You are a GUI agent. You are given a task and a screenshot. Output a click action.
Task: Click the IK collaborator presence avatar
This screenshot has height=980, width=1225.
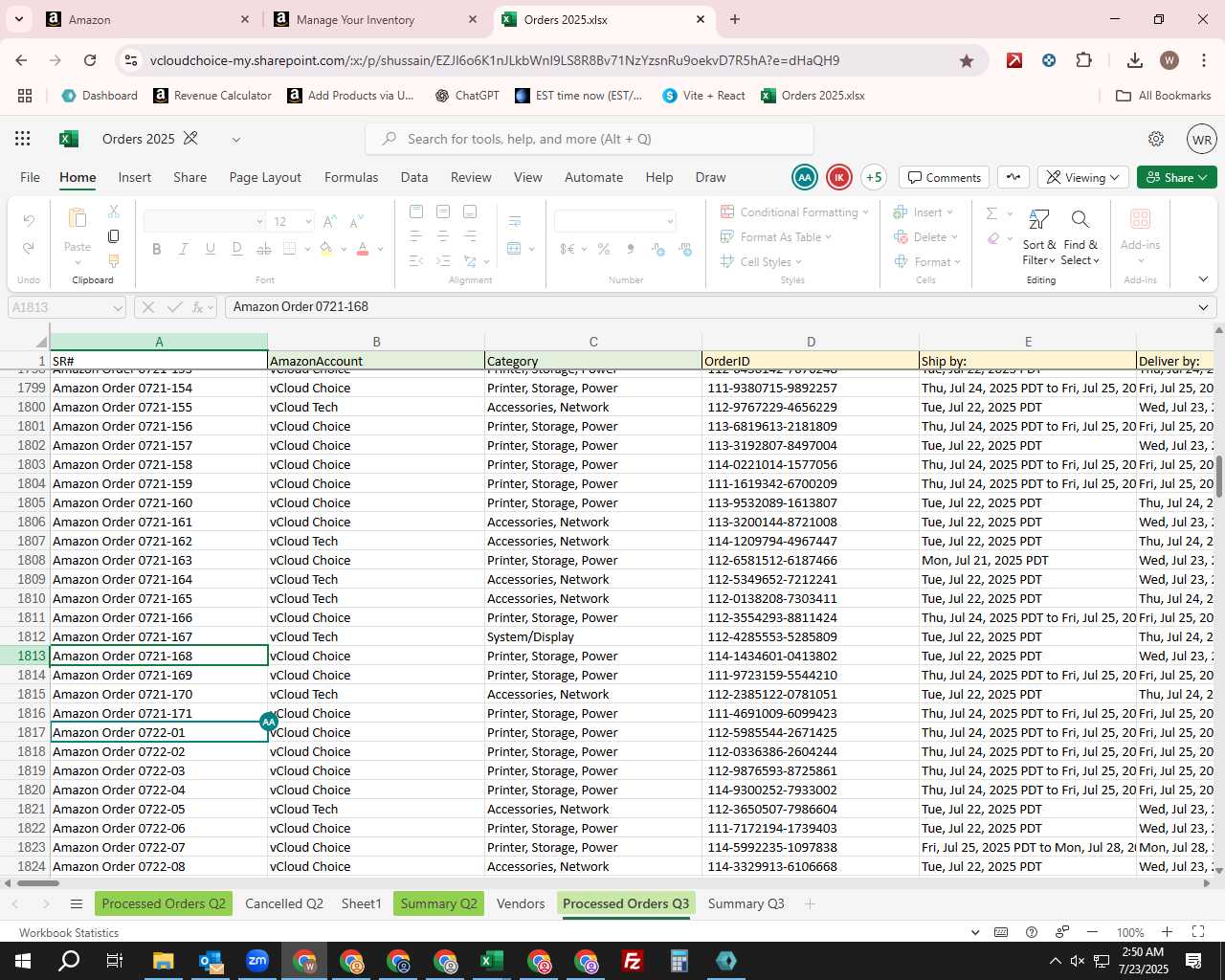[839, 177]
